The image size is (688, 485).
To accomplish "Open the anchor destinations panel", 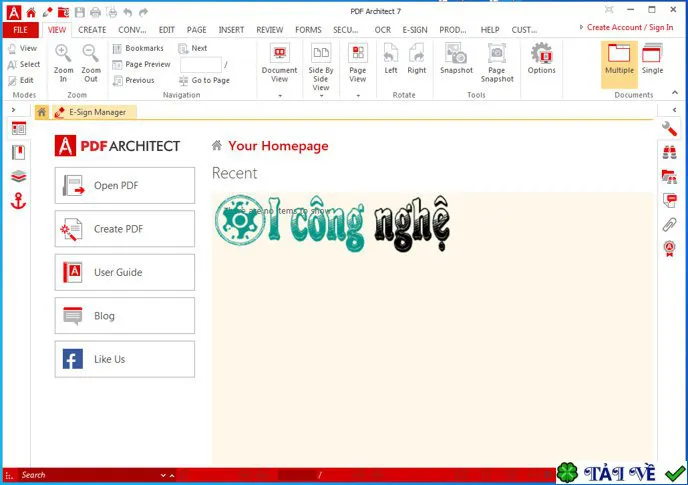I will (18, 201).
